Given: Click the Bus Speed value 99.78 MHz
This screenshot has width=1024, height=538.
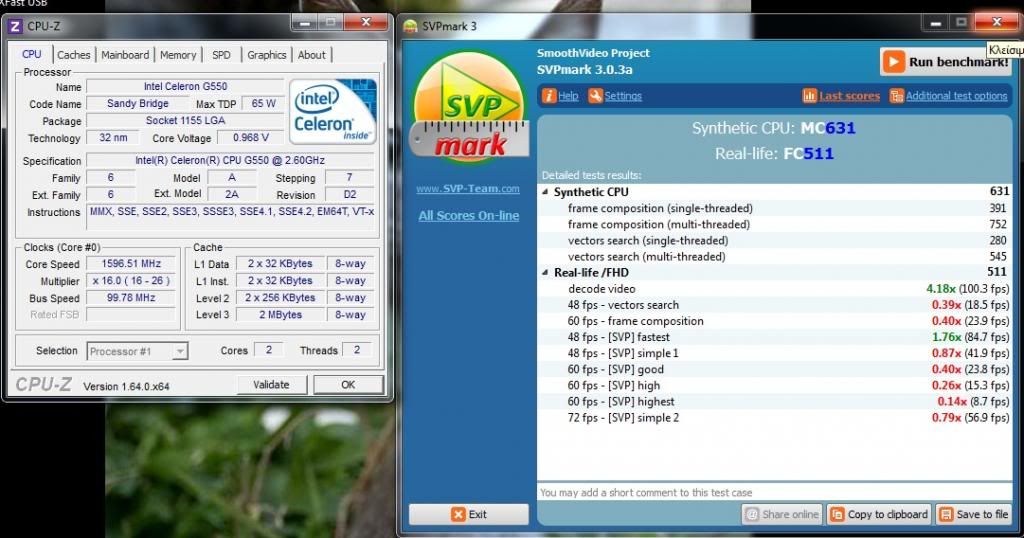Looking at the screenshot, I should tap(131, 298).
